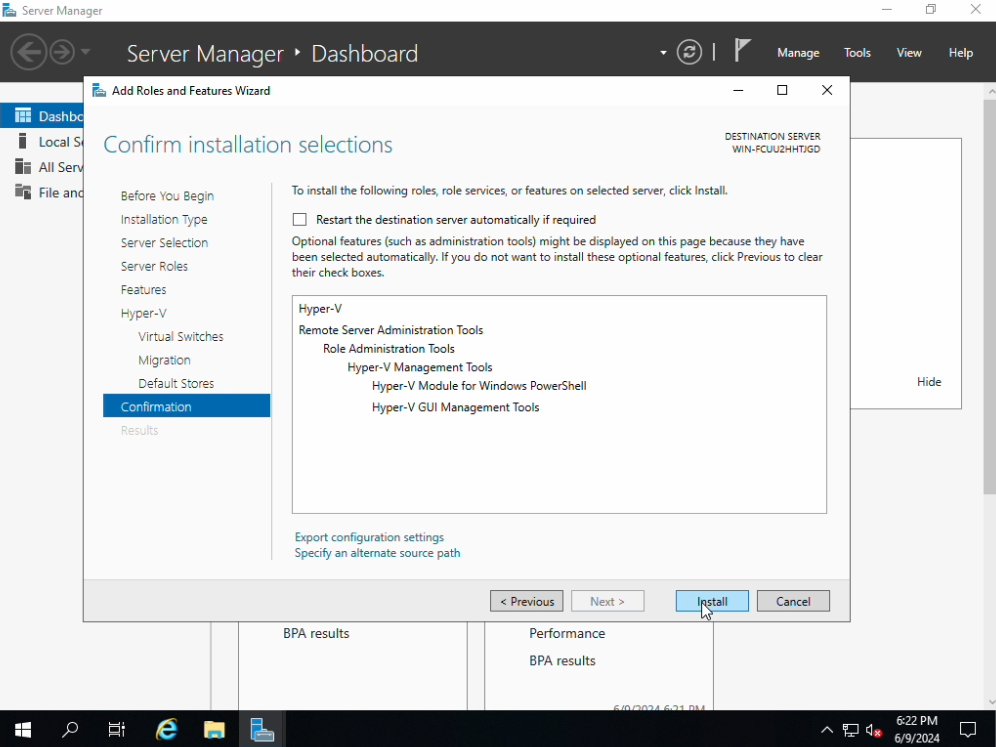Open the Manage menu

[797, 53]
